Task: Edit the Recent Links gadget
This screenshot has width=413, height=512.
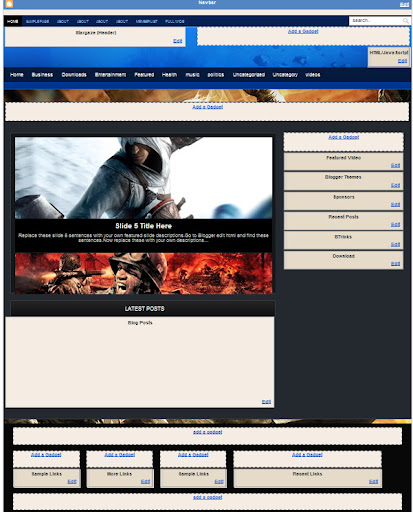Action: (x=374, y=482)
